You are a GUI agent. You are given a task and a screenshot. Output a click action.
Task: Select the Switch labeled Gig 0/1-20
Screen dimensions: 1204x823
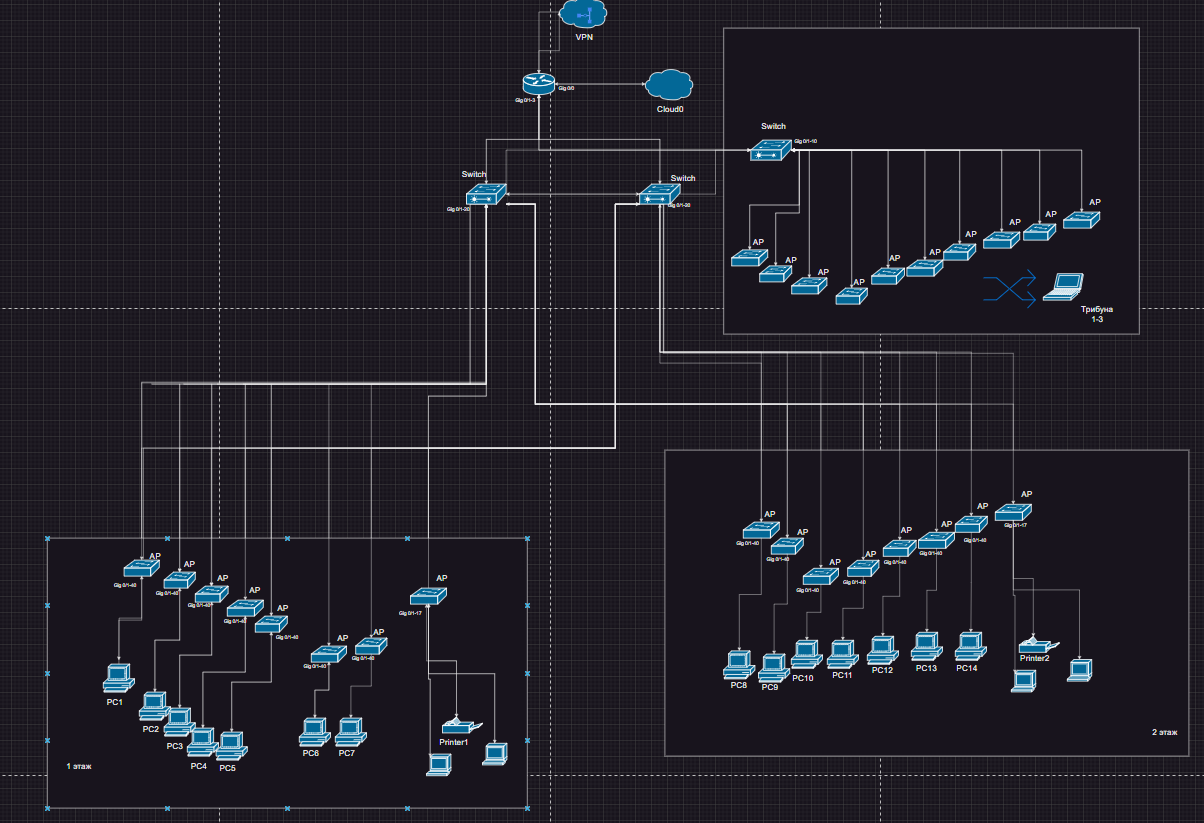coord(487,193)
